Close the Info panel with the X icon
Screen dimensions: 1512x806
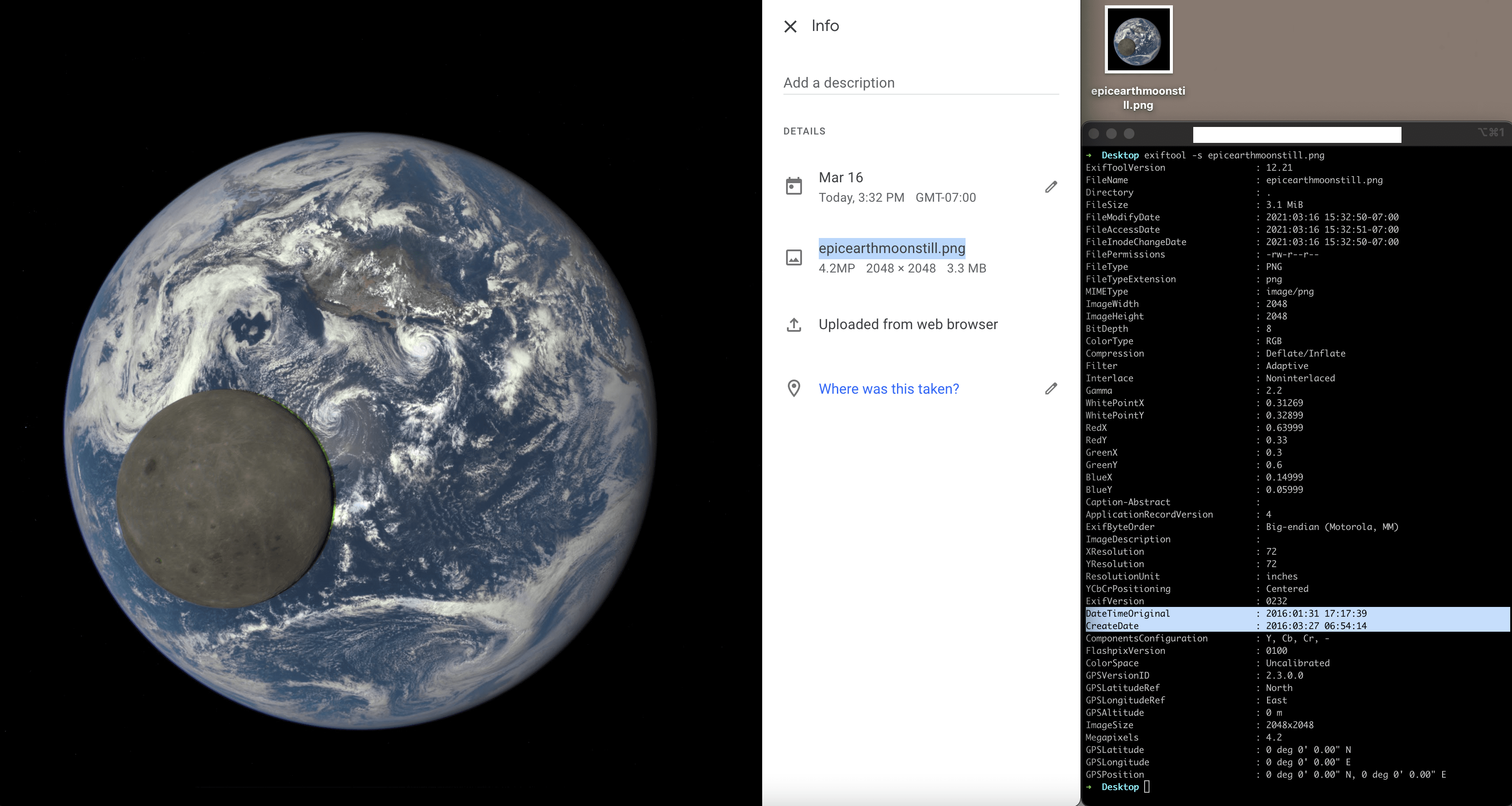(x=790, y=27)
